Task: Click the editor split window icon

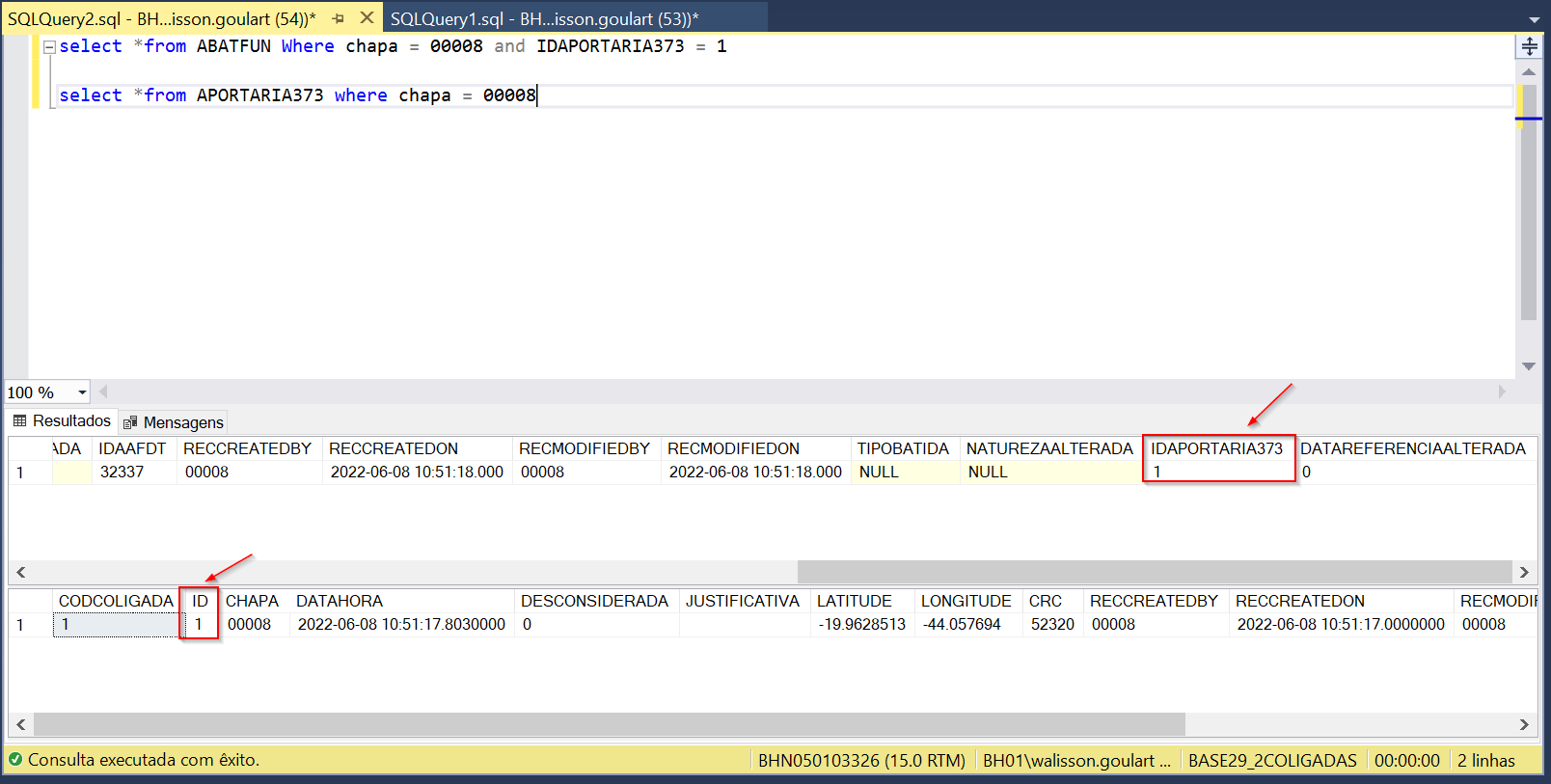Action: pyautogui.click(x=1529, y=46)
